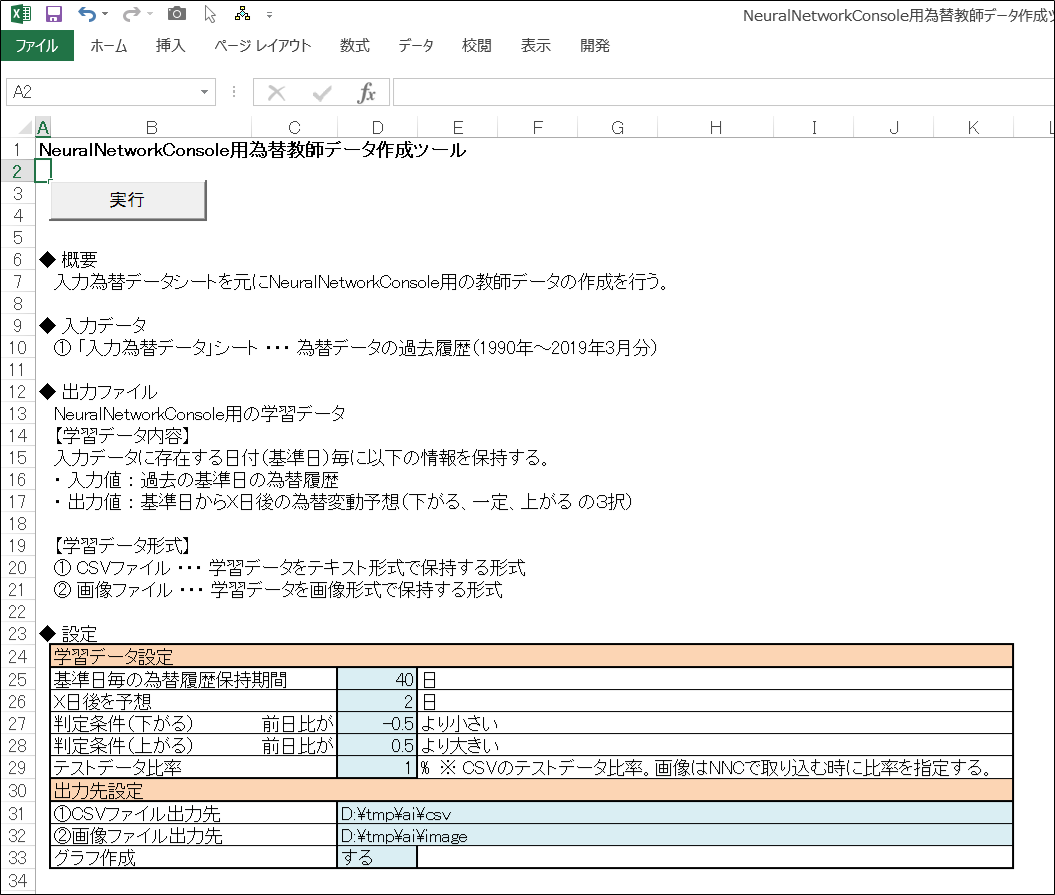Click the ◆ 設定 heading cell
Viewport: 1055px width, 895px height.
(68, 633)
